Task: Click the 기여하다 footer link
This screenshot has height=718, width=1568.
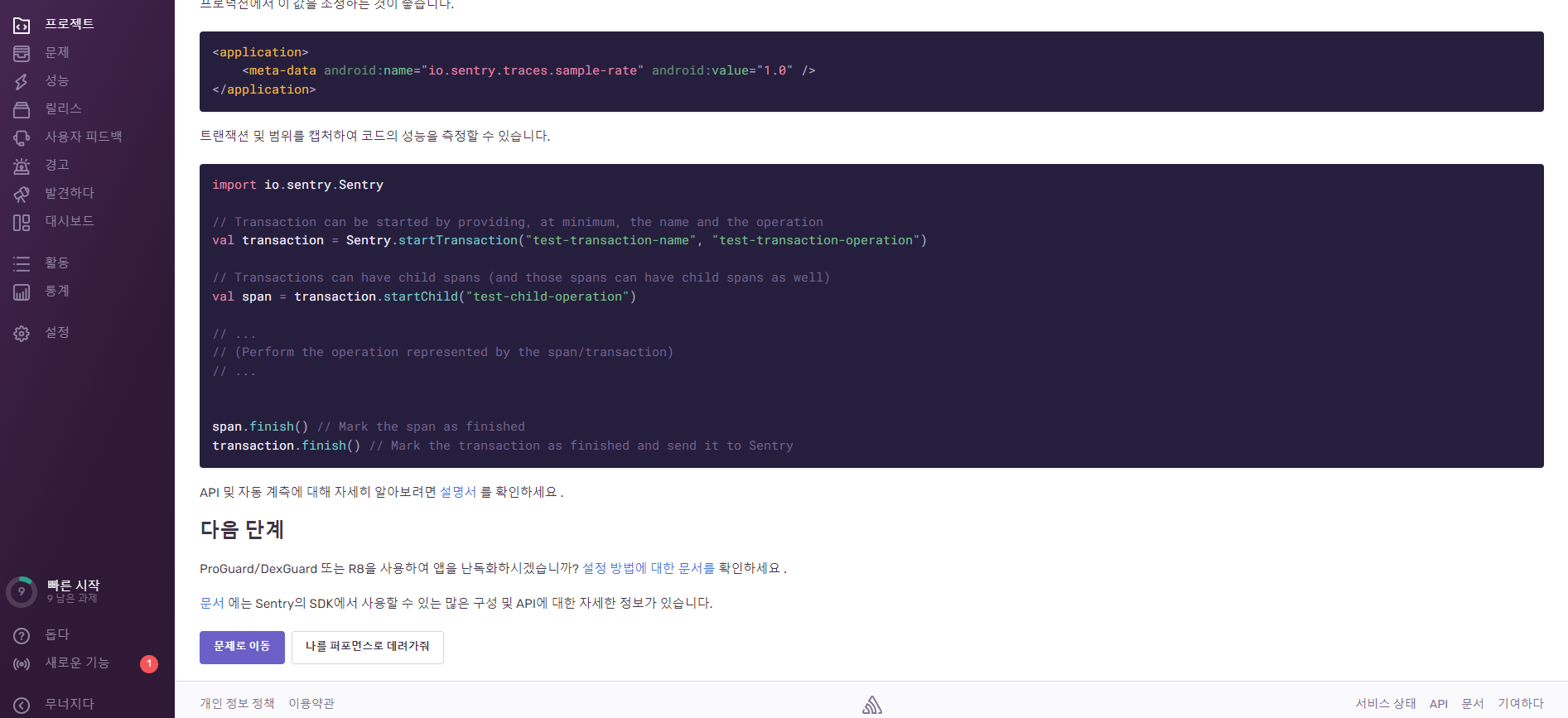Action: click(1521, 703)
